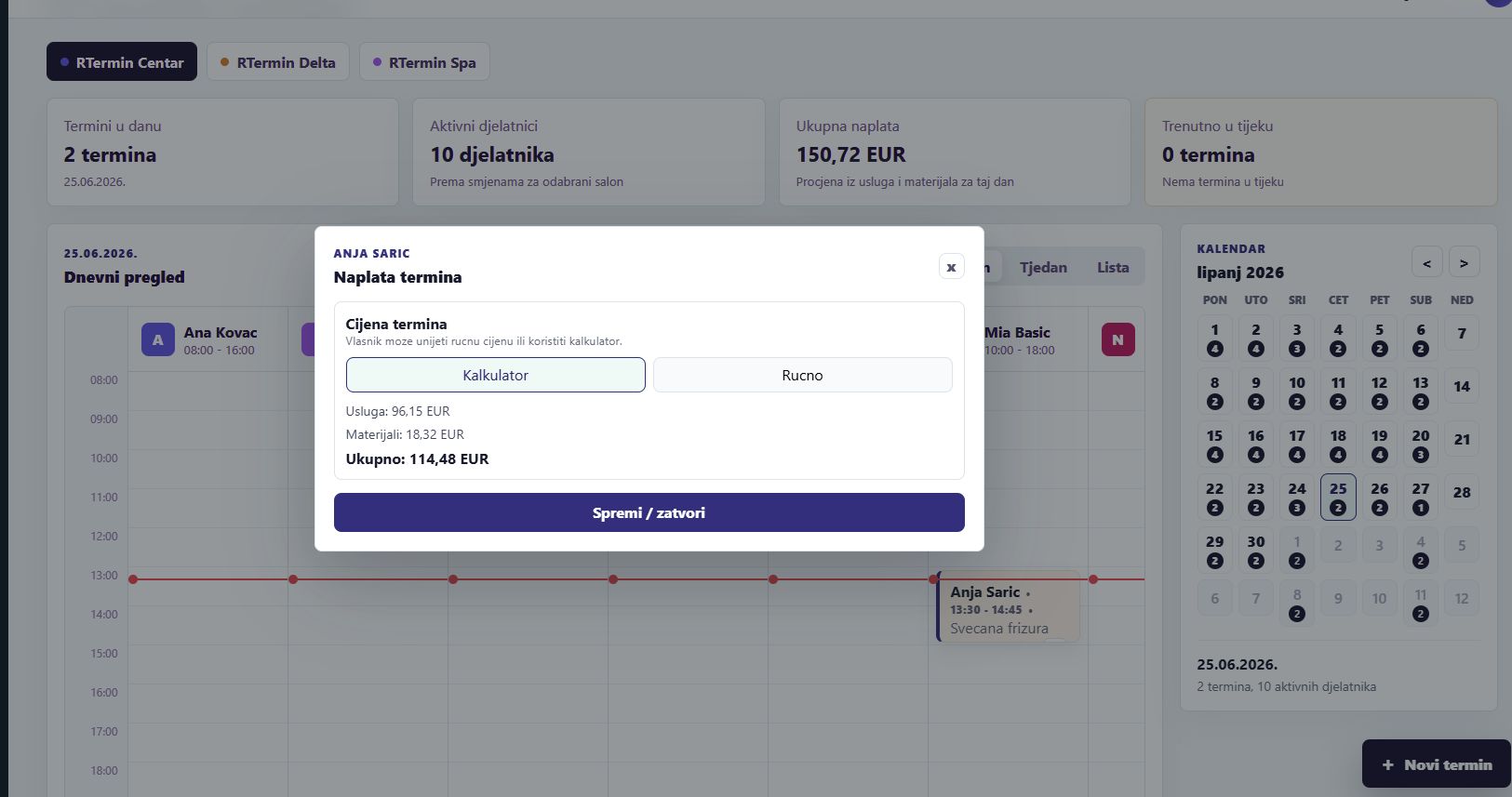
Task: Open the RTermin Centar salon tab
Action: point(122,61)
